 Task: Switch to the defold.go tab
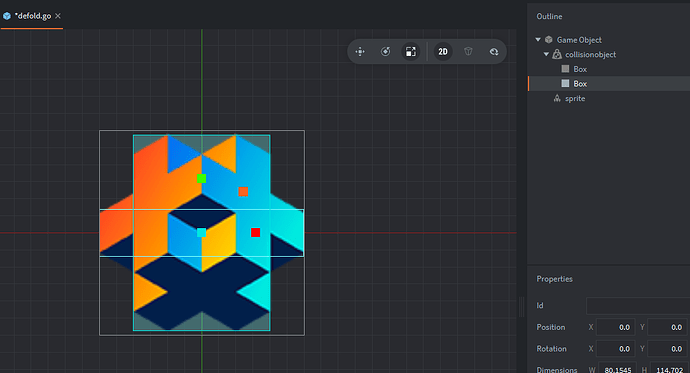pyautogui.click(x=33, y=16)
